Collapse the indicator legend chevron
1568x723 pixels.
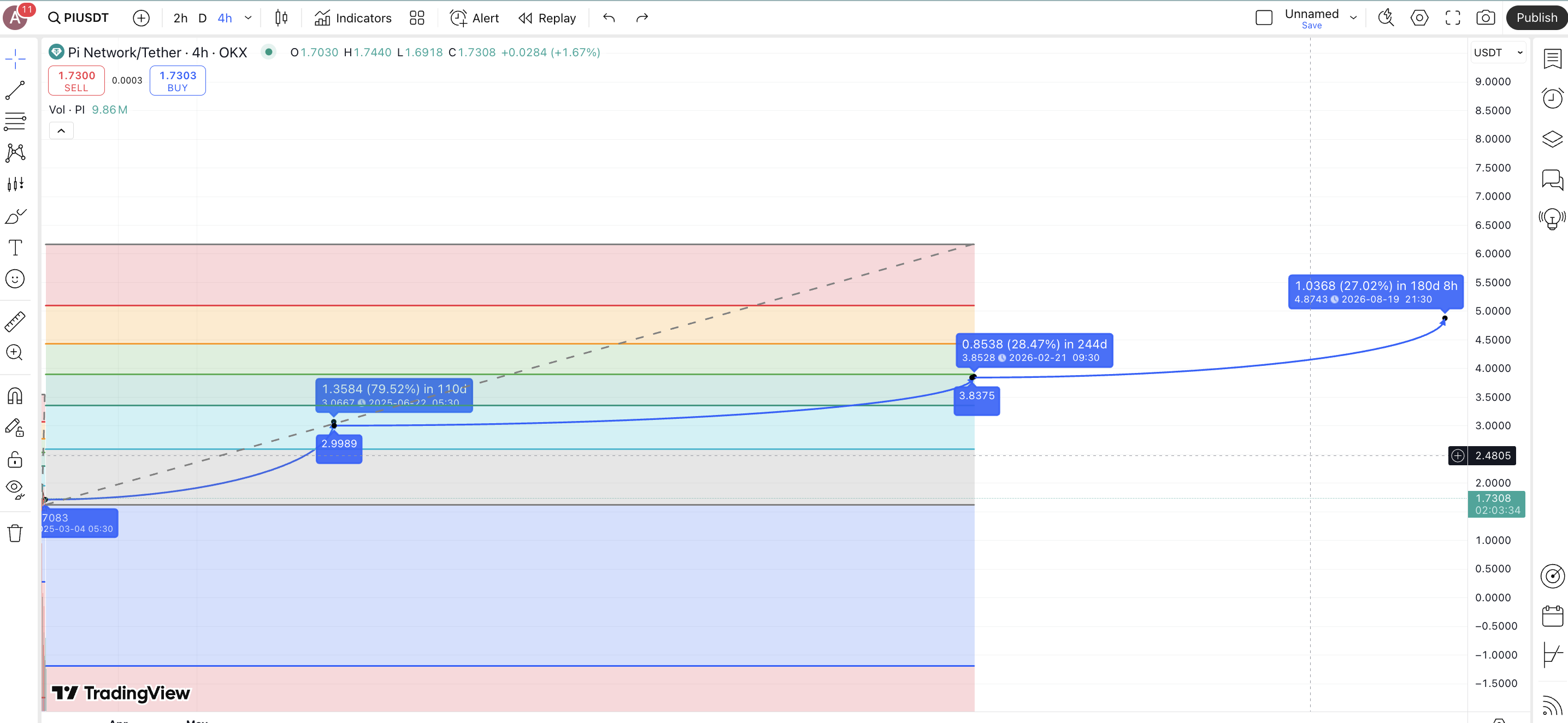coord(62,131)
